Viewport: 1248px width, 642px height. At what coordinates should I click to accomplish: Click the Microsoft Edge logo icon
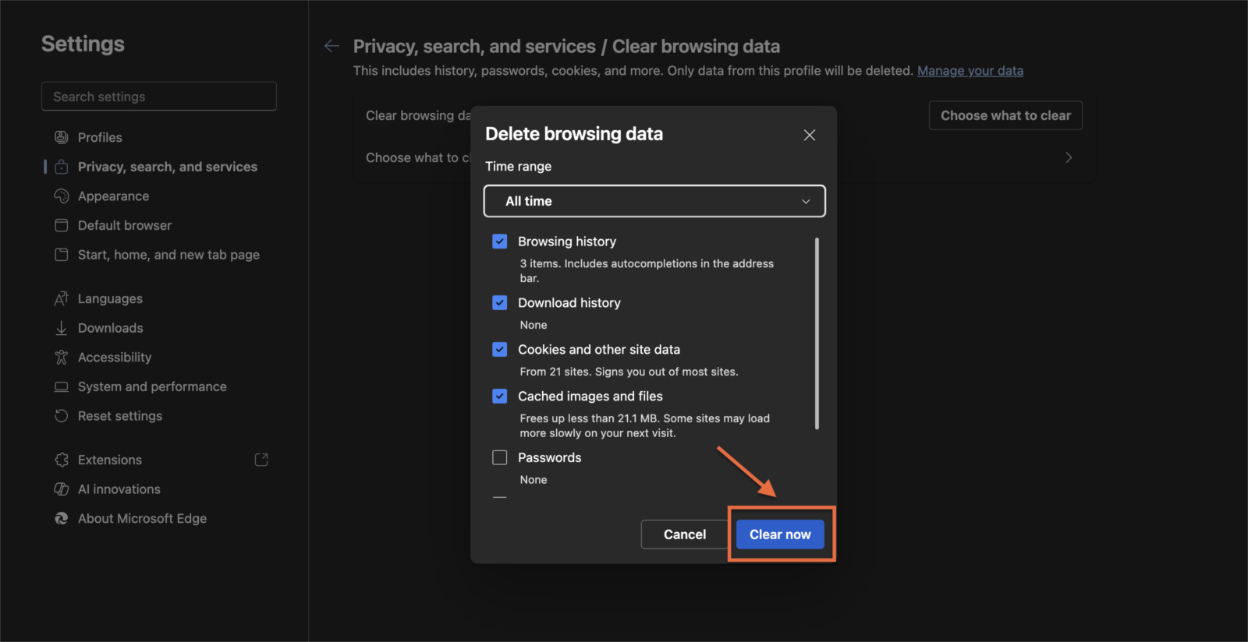pyautogui.click(x=61, y=518)
